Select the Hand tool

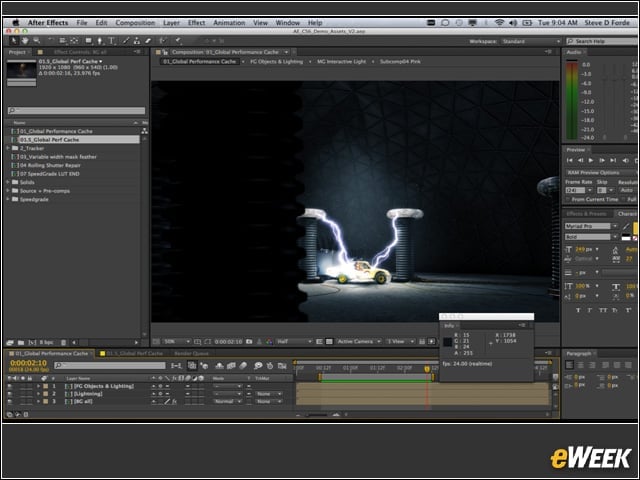click(x=25, y=41)
